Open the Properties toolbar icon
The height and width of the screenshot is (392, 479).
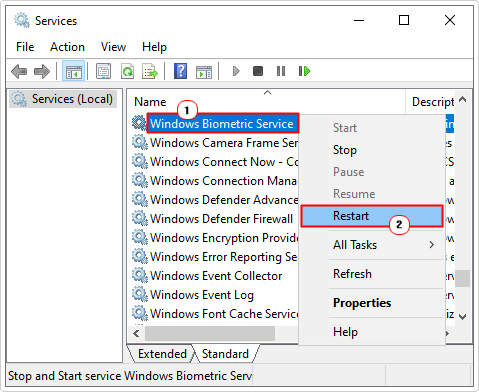click(x=103, y=71)
